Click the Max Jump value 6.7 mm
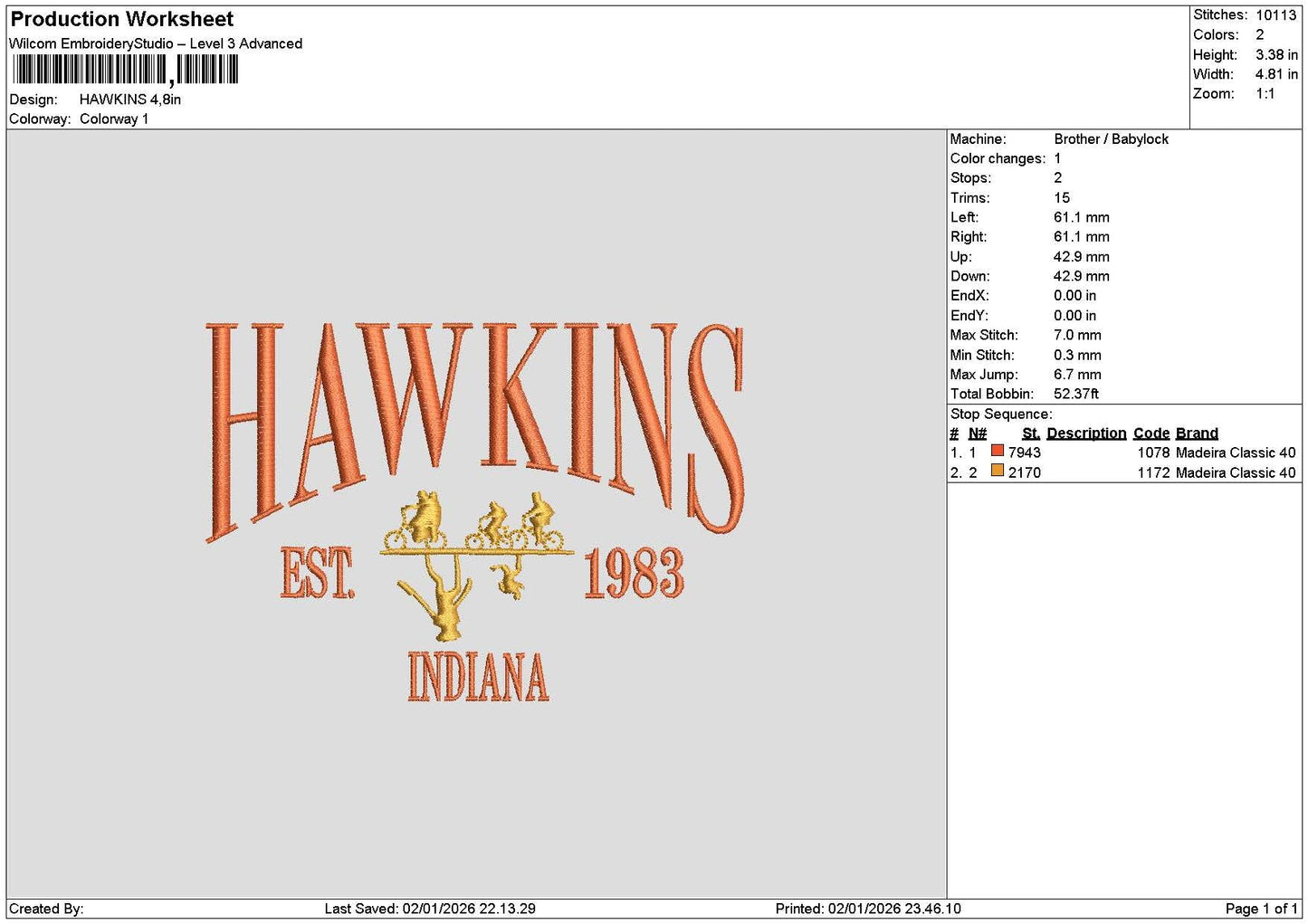 [1078, 375]
